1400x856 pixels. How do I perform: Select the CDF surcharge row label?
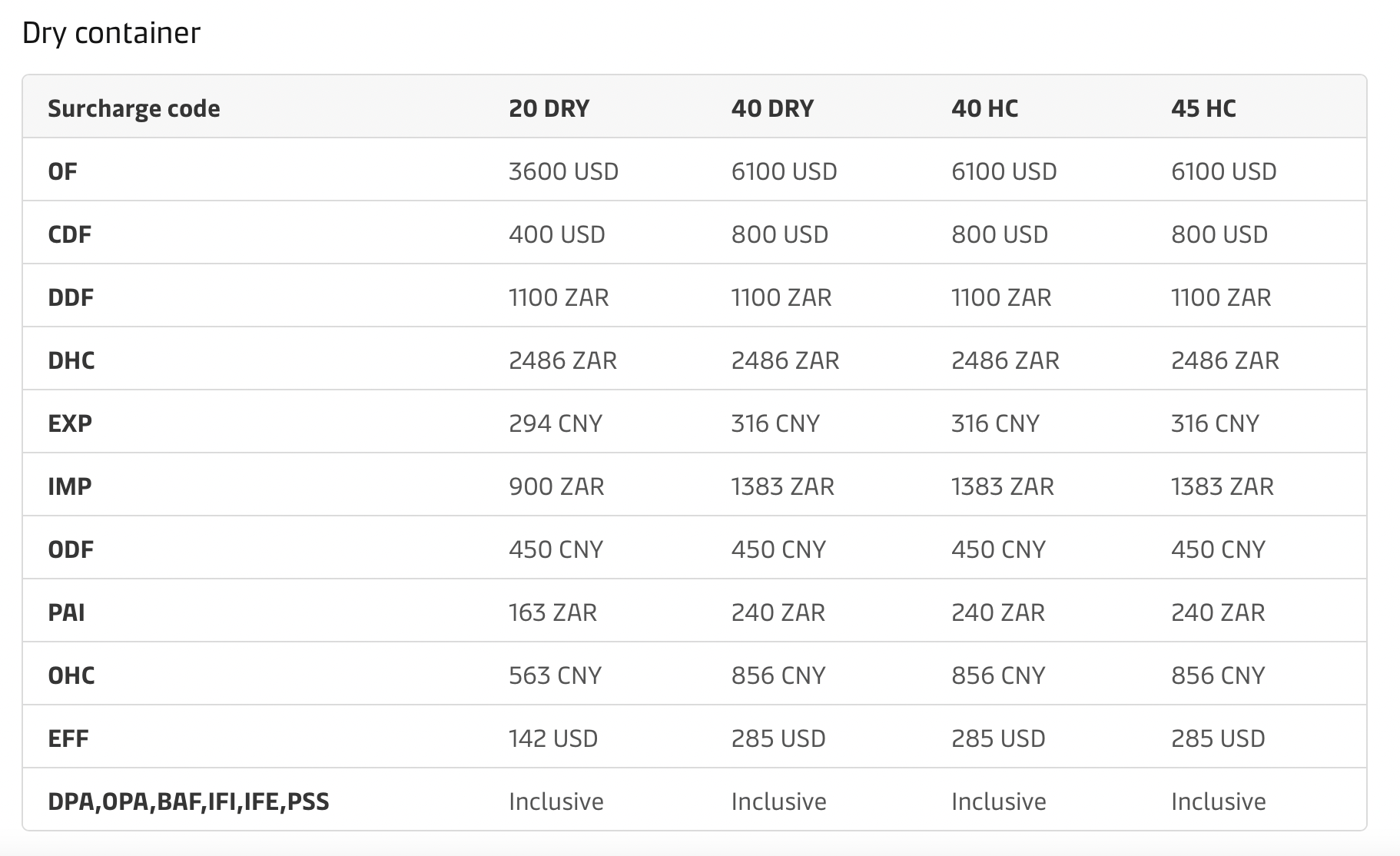pos(69,234)
